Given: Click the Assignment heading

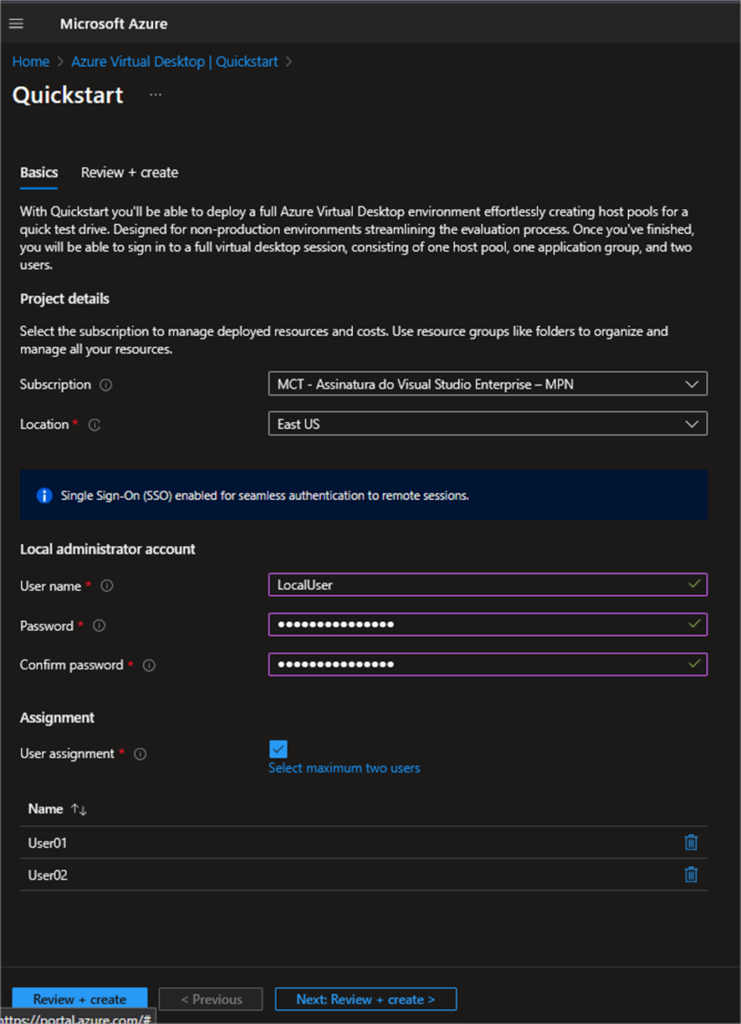Looking at the screenshot, I should tap(57, 718).
